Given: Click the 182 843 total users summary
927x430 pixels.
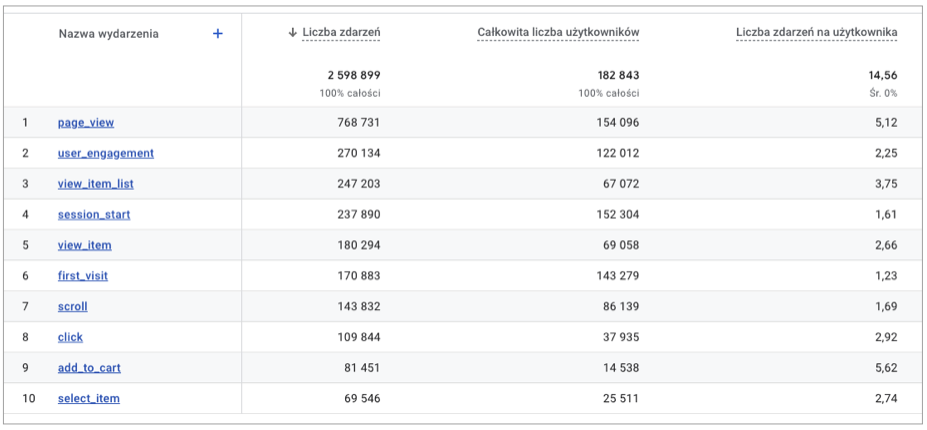Looking at the screenshot, I should tap(614, 75).
